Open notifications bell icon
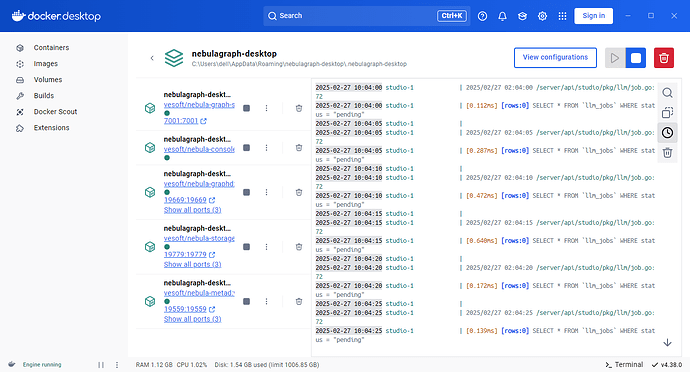The width and height of the screenshot is (690, 372). click(x=502, y=16)
